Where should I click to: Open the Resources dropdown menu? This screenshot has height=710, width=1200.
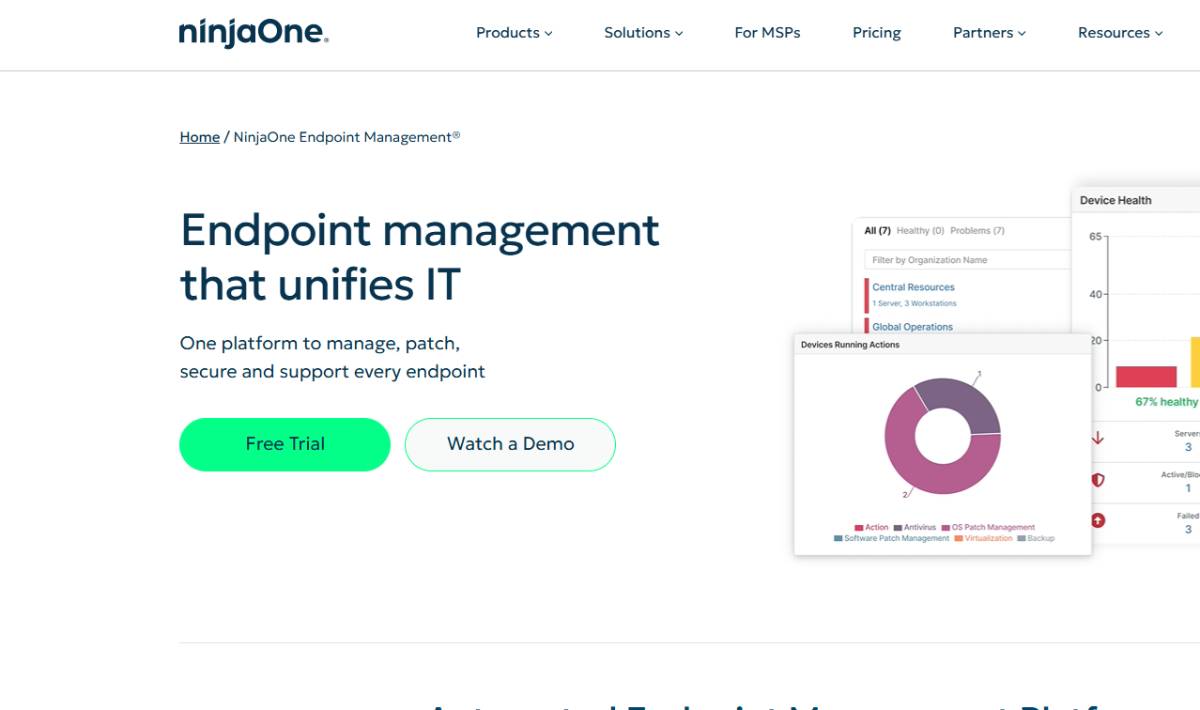pos(1120,33)
